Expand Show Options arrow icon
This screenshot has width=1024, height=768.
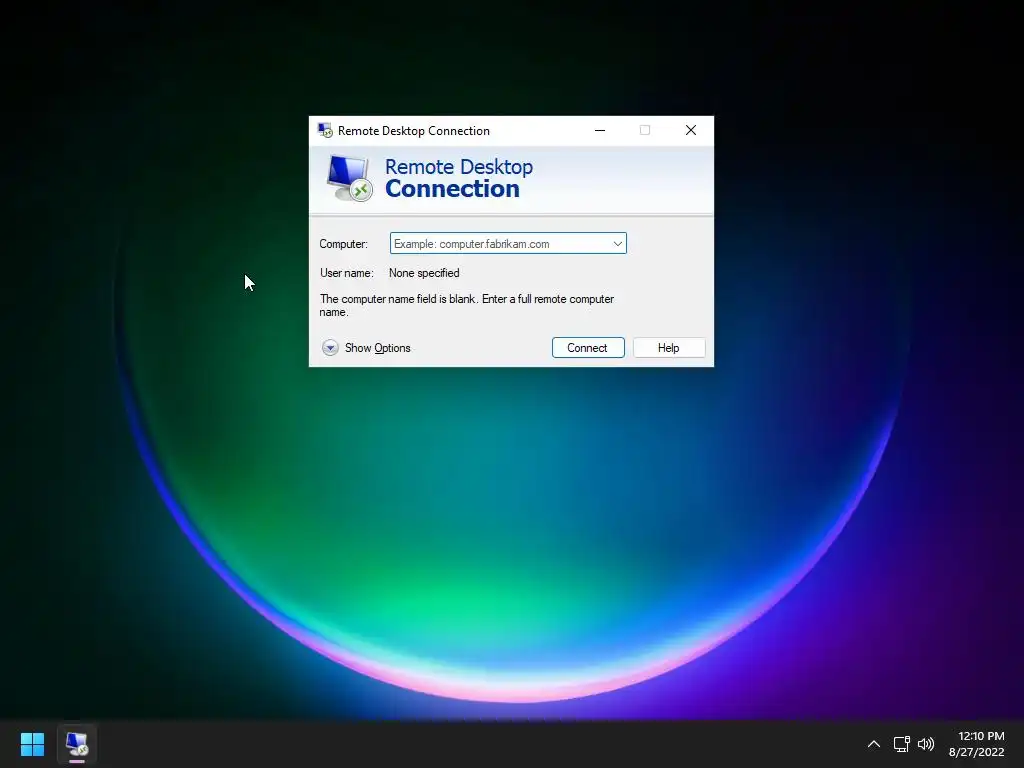pos(330,347)
